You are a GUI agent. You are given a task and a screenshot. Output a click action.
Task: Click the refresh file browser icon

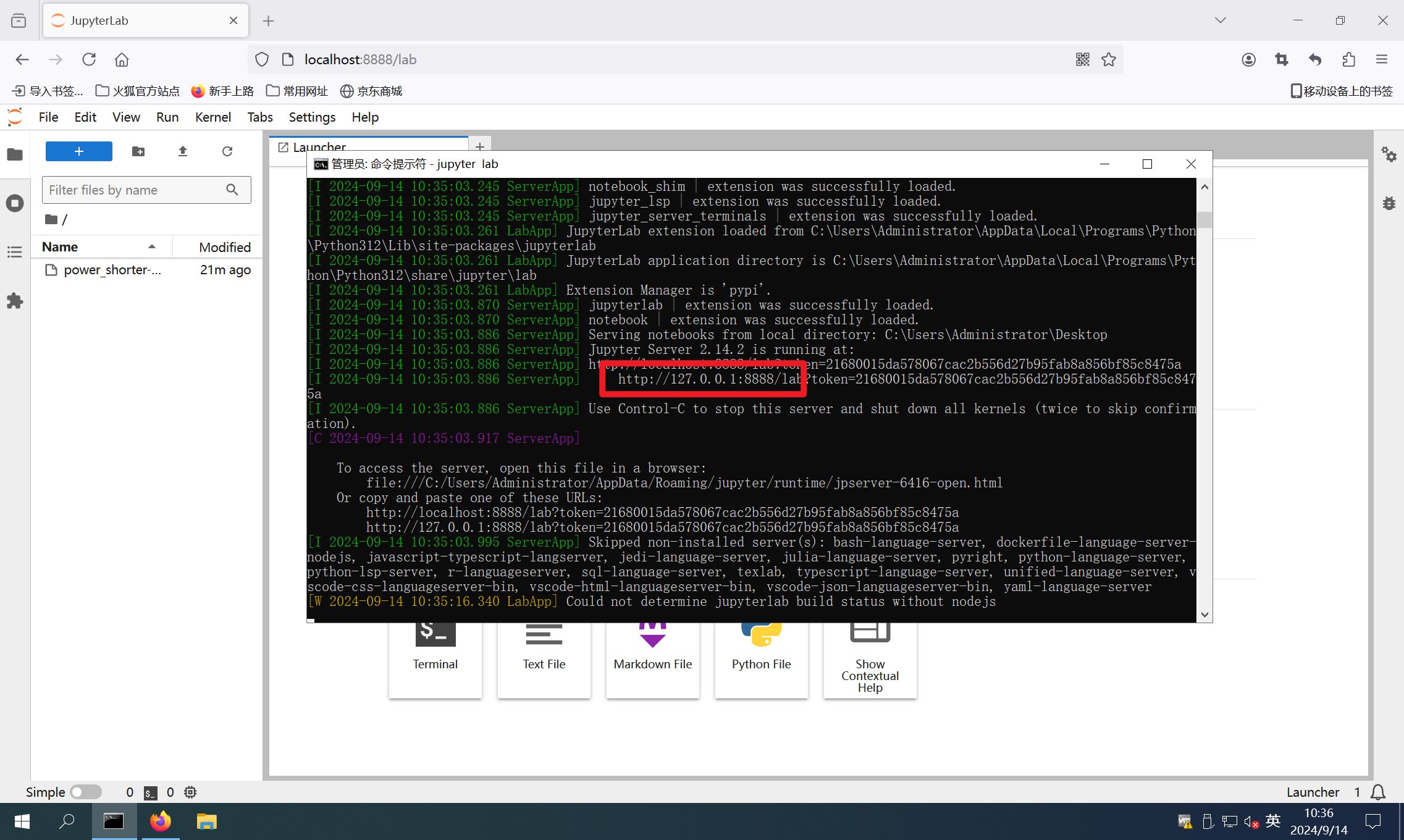point(227,152)
